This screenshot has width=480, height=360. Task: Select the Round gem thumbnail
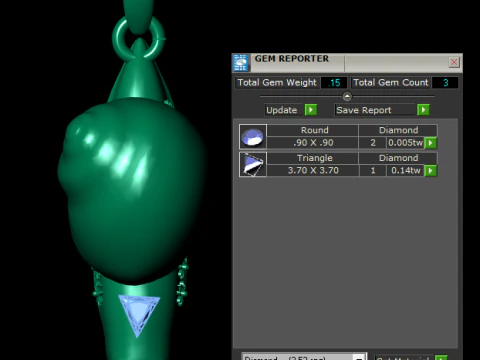click(253, 137)
